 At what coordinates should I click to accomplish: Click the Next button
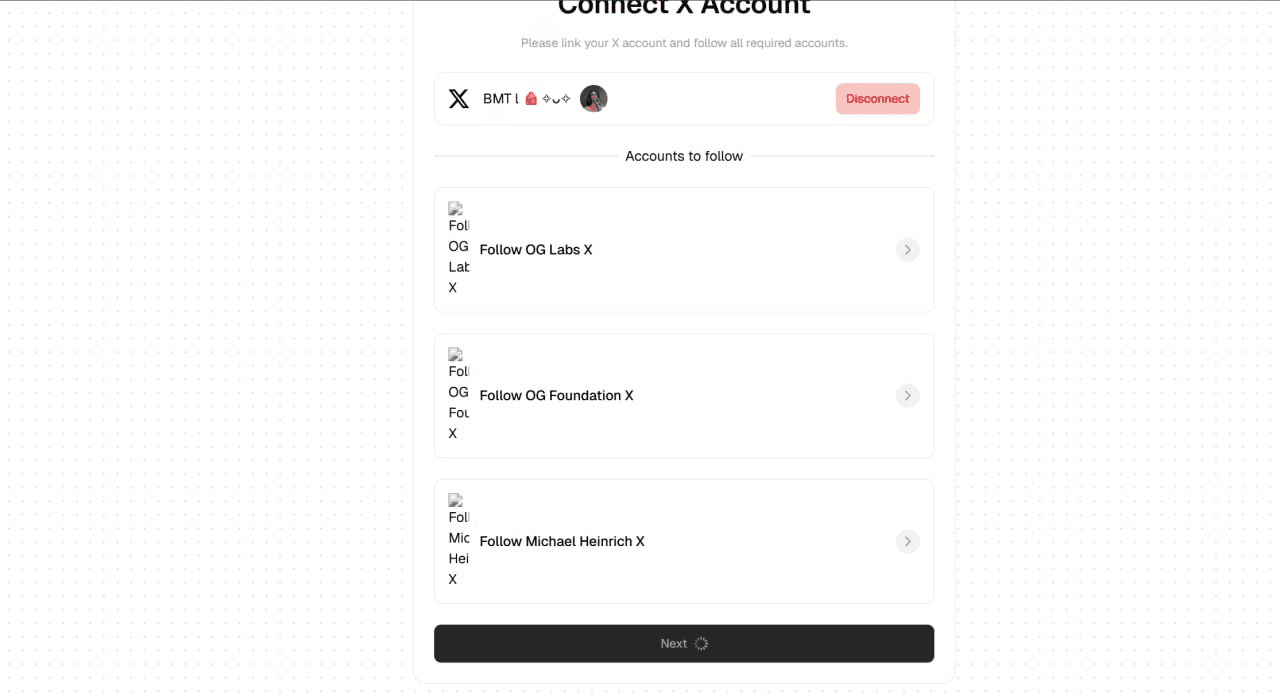[x=684, y=644]
